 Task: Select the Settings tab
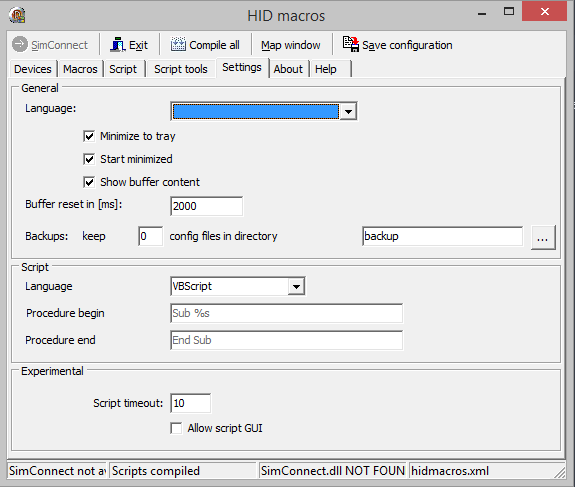(242, 67)
